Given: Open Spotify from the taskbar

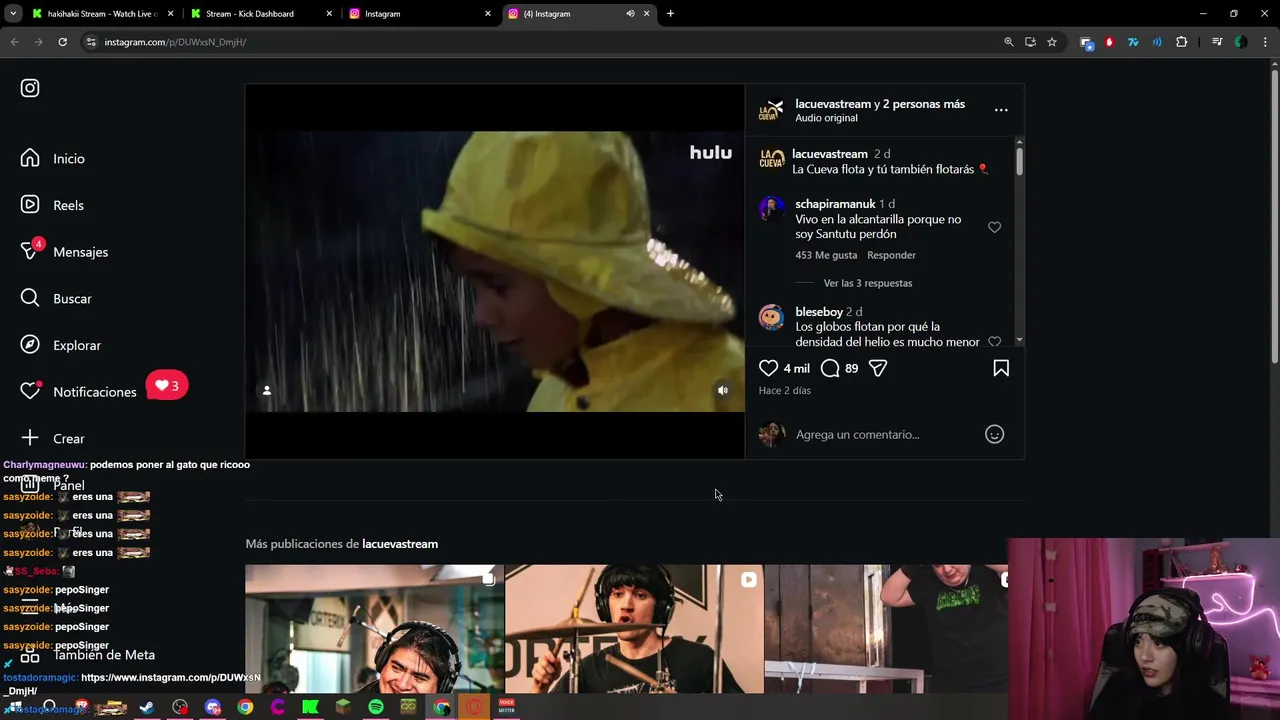Looking at the screenshot, I should [x=376, y=707].
